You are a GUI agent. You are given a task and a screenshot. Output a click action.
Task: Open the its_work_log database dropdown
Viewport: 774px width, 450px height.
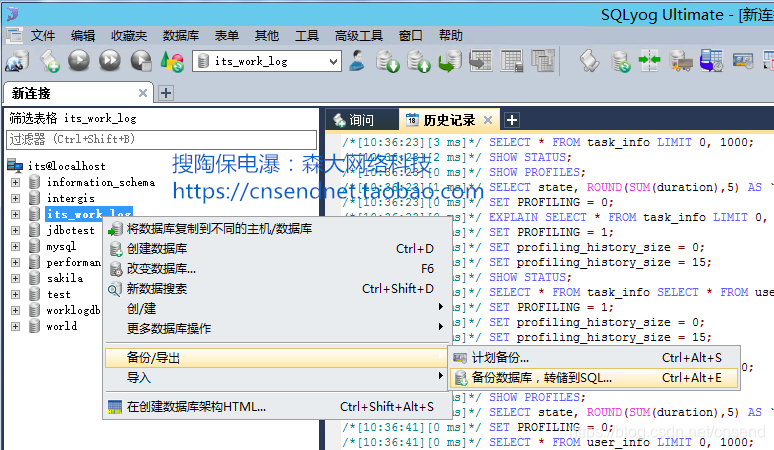pyautogui.click(x=334, y=62)
